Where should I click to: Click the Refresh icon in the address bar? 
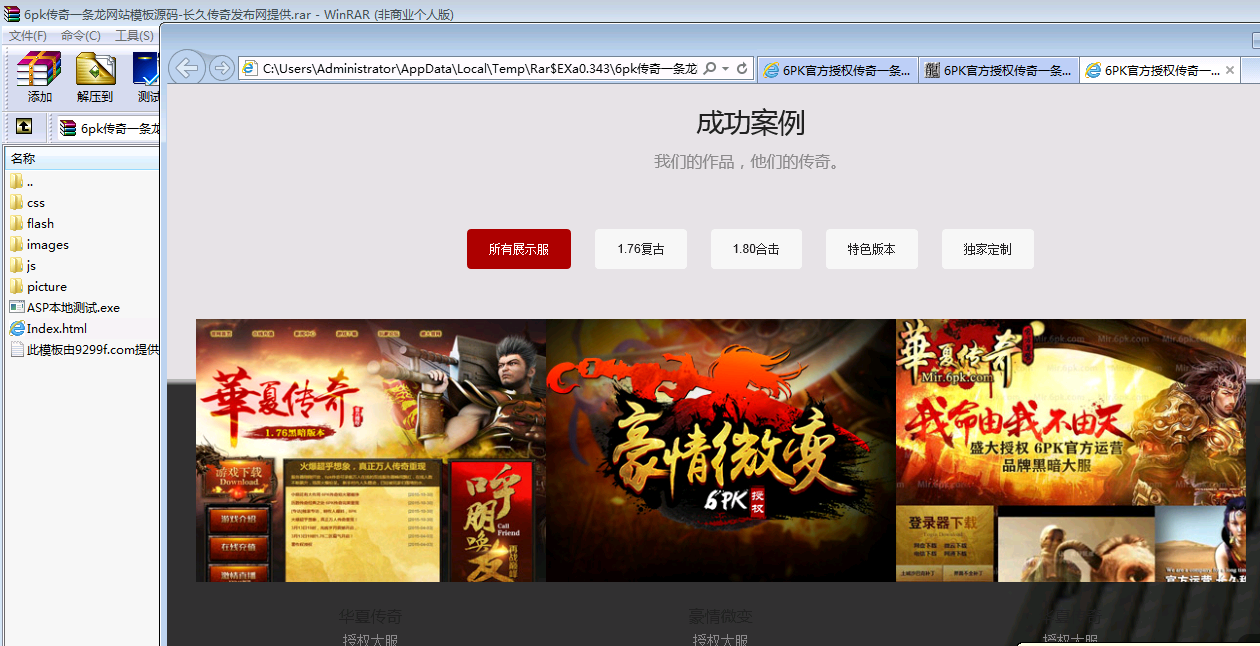tap(742, 69)
